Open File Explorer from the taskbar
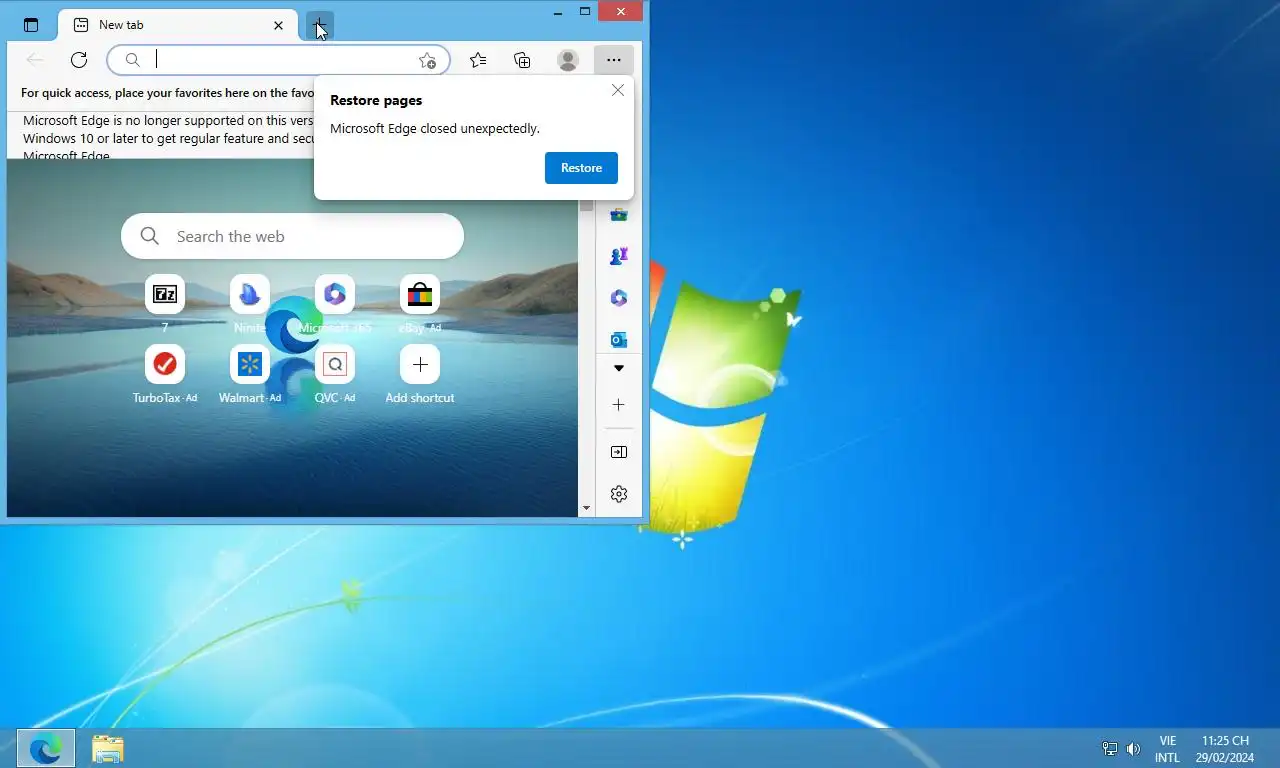Image resolution: width=1280 pixels, height=768 pixels. point(107,748)
